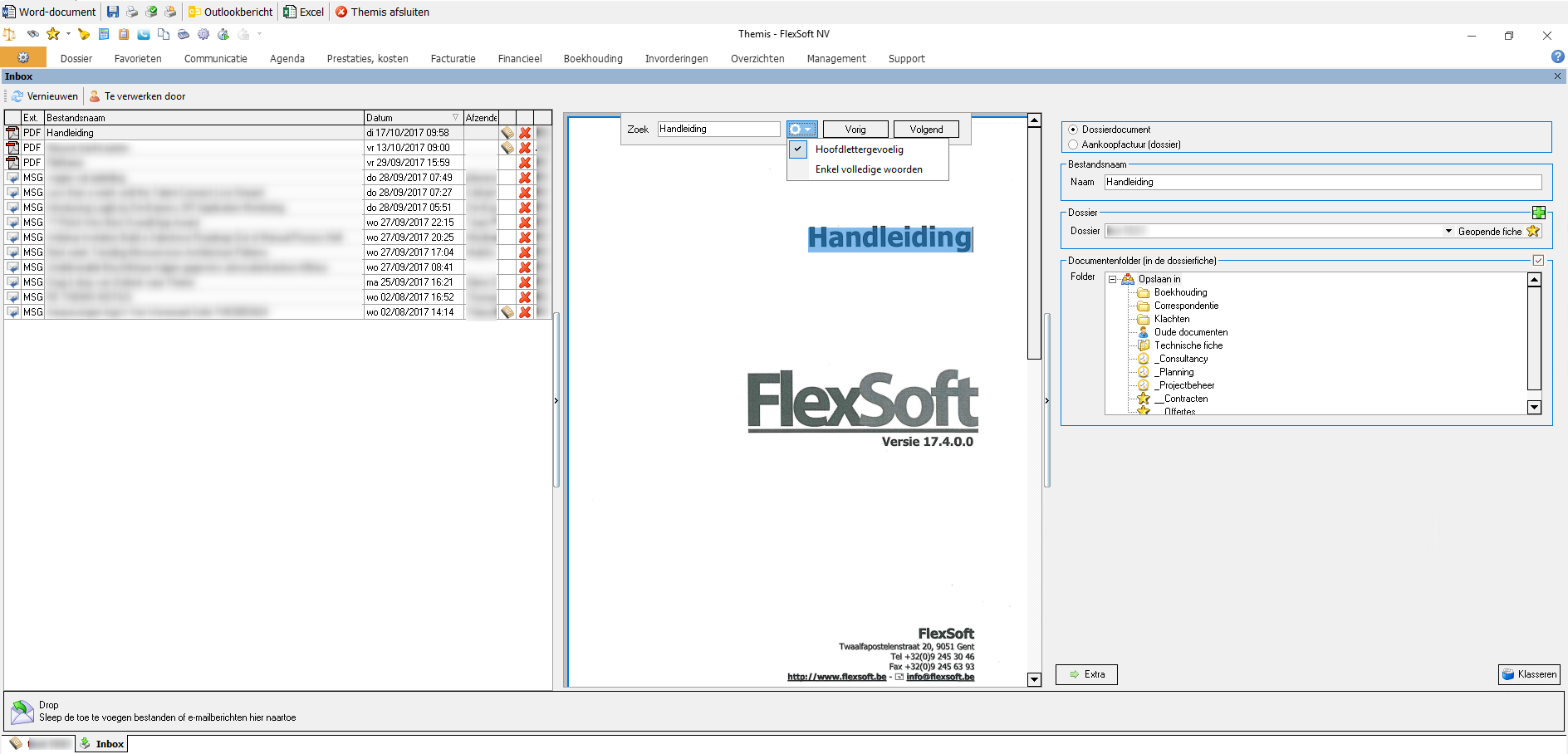Image resolution: width=1568 pixels, height=754 pixels.
Task: Collapse right panel with splitter arrow
Action: [1046, 400]
